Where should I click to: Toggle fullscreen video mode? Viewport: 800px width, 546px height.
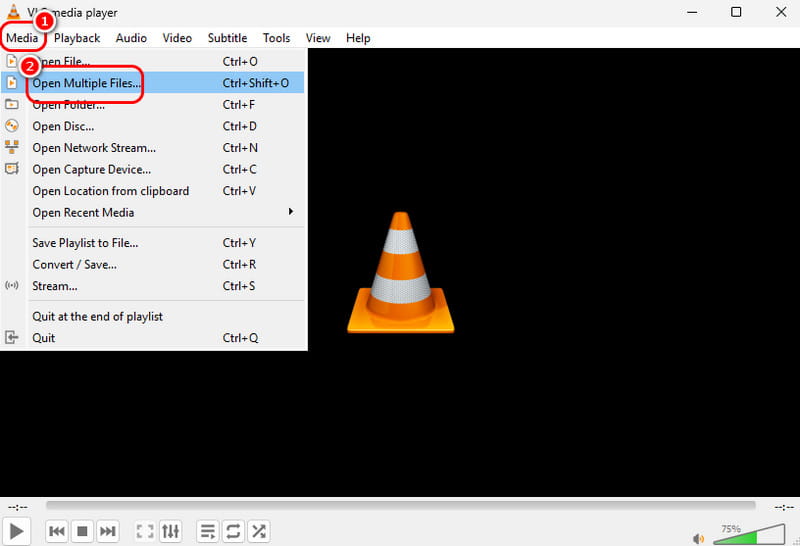[x=145, y=531]
